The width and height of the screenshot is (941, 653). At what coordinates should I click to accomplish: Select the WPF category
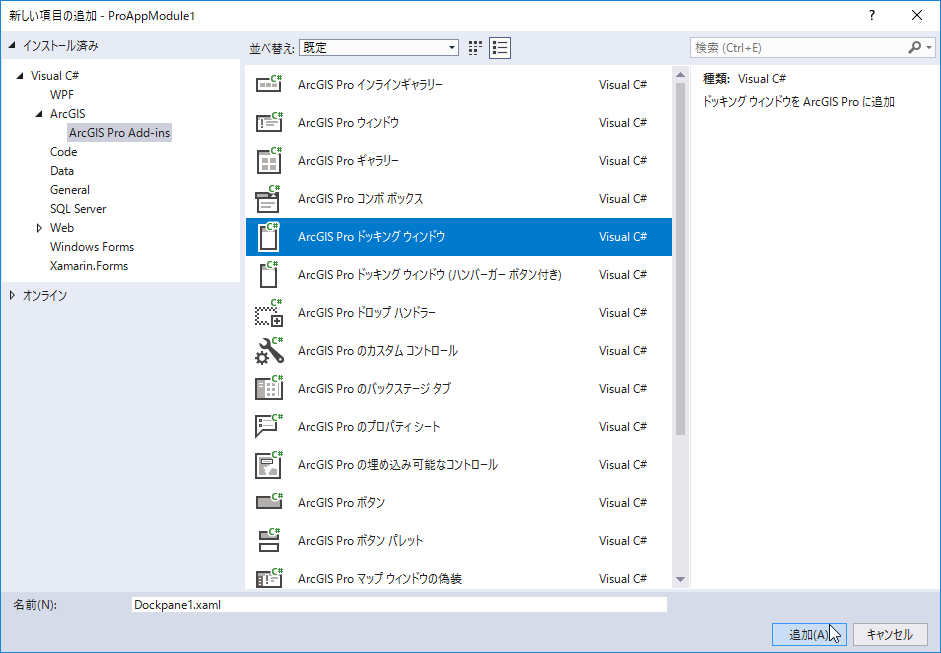(x=62, y=95)
